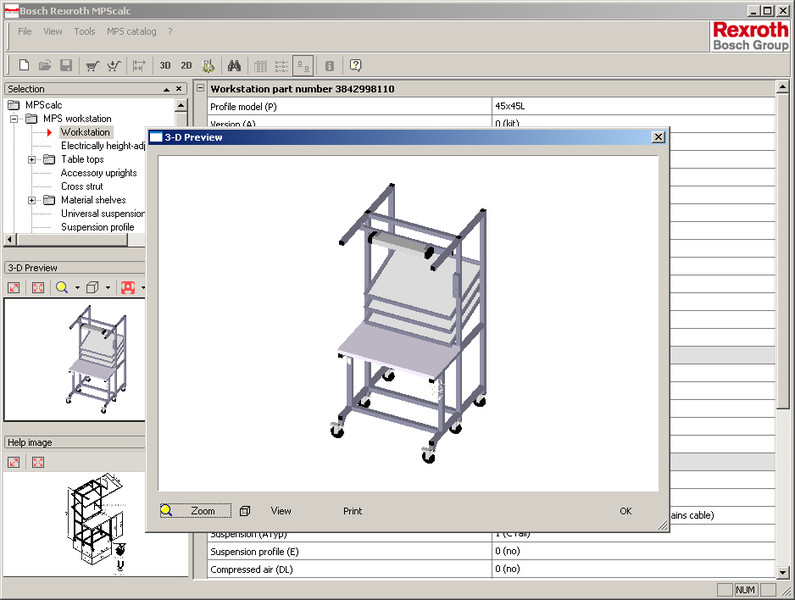Viewport: 795px width, 600px height.
Task: Open view cube dropdown in 3-D Preview panel
Action: coord(108,288)
